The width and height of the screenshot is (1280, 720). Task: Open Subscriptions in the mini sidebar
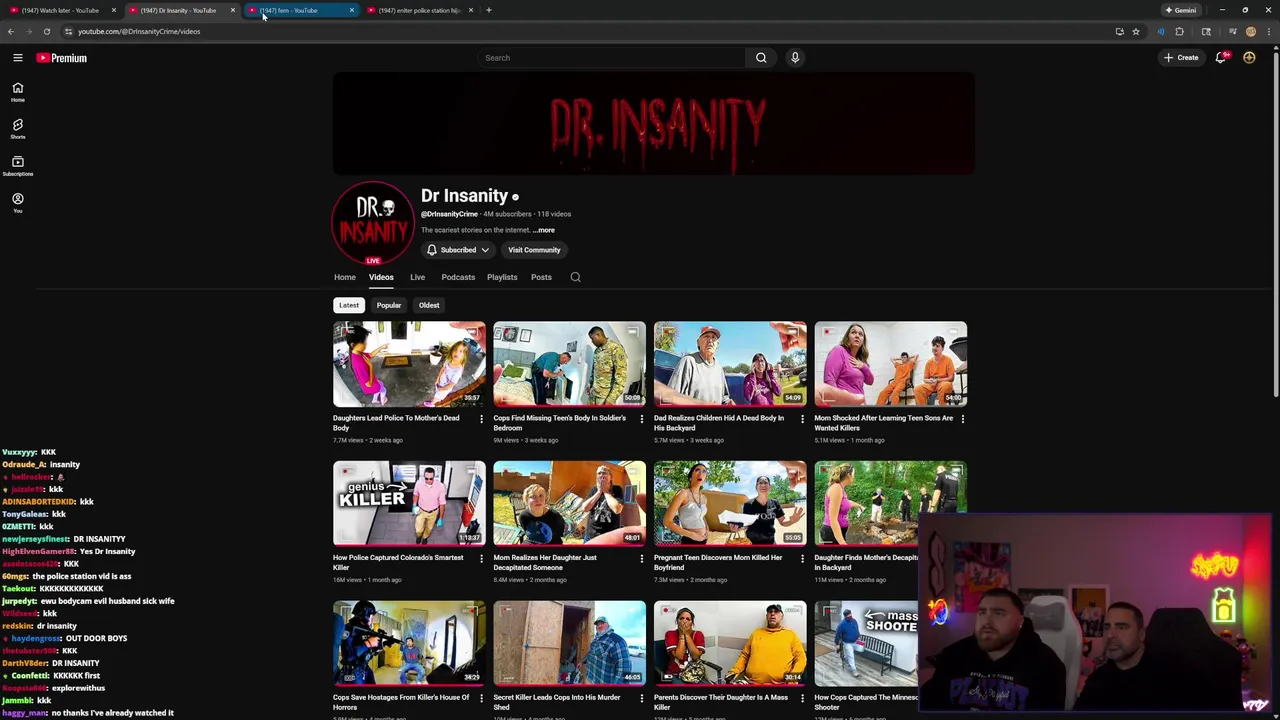[x=17, y=166]
